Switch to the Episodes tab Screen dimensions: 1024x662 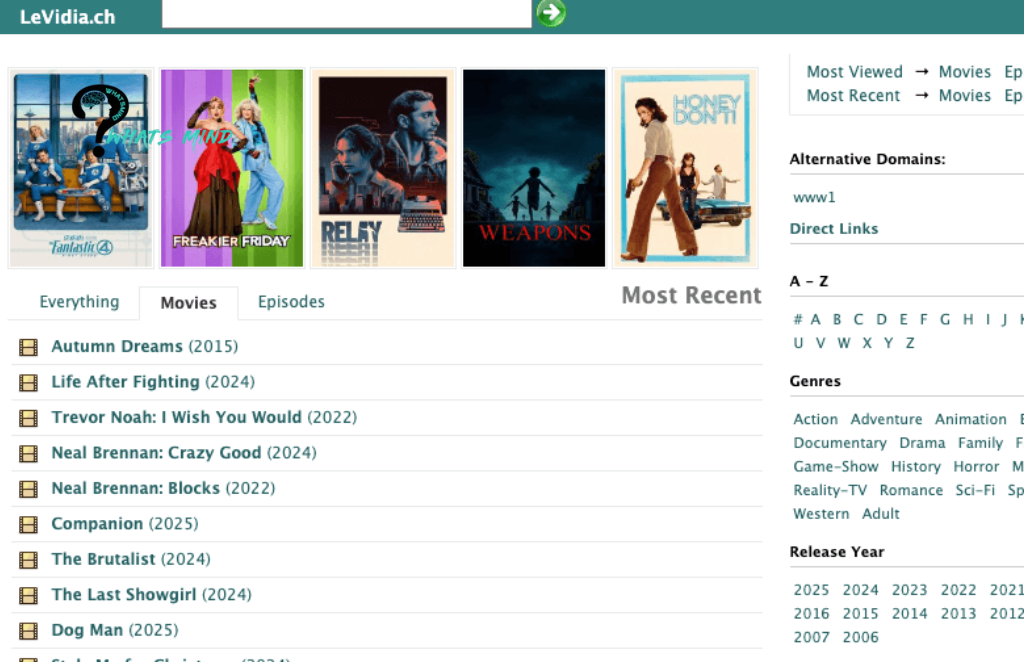click(x=291, y=301)
